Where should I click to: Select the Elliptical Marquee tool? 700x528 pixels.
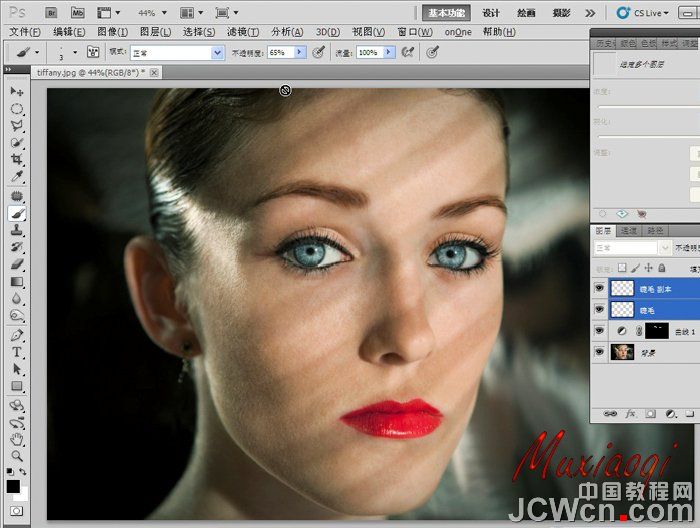17,108
